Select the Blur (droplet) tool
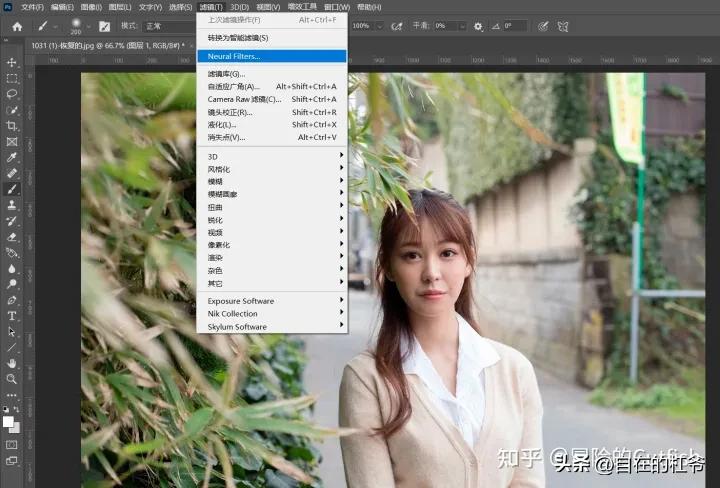The height and width of the screenshot is (488, 720). click(x=12, y=268)
